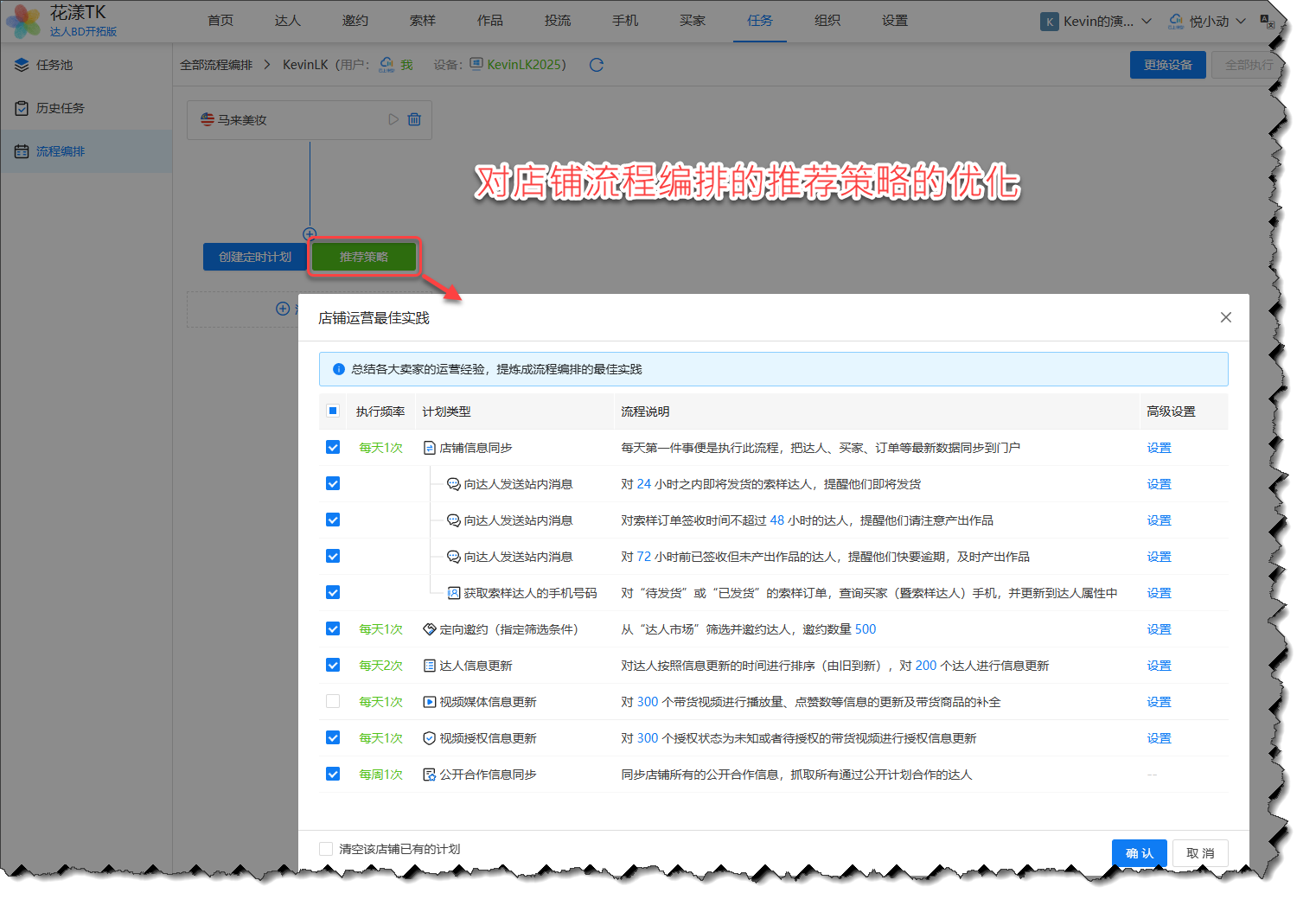Open the 悦小动 user dropdown
This screenshot has height=912, width=1316.
[1207, 21]
